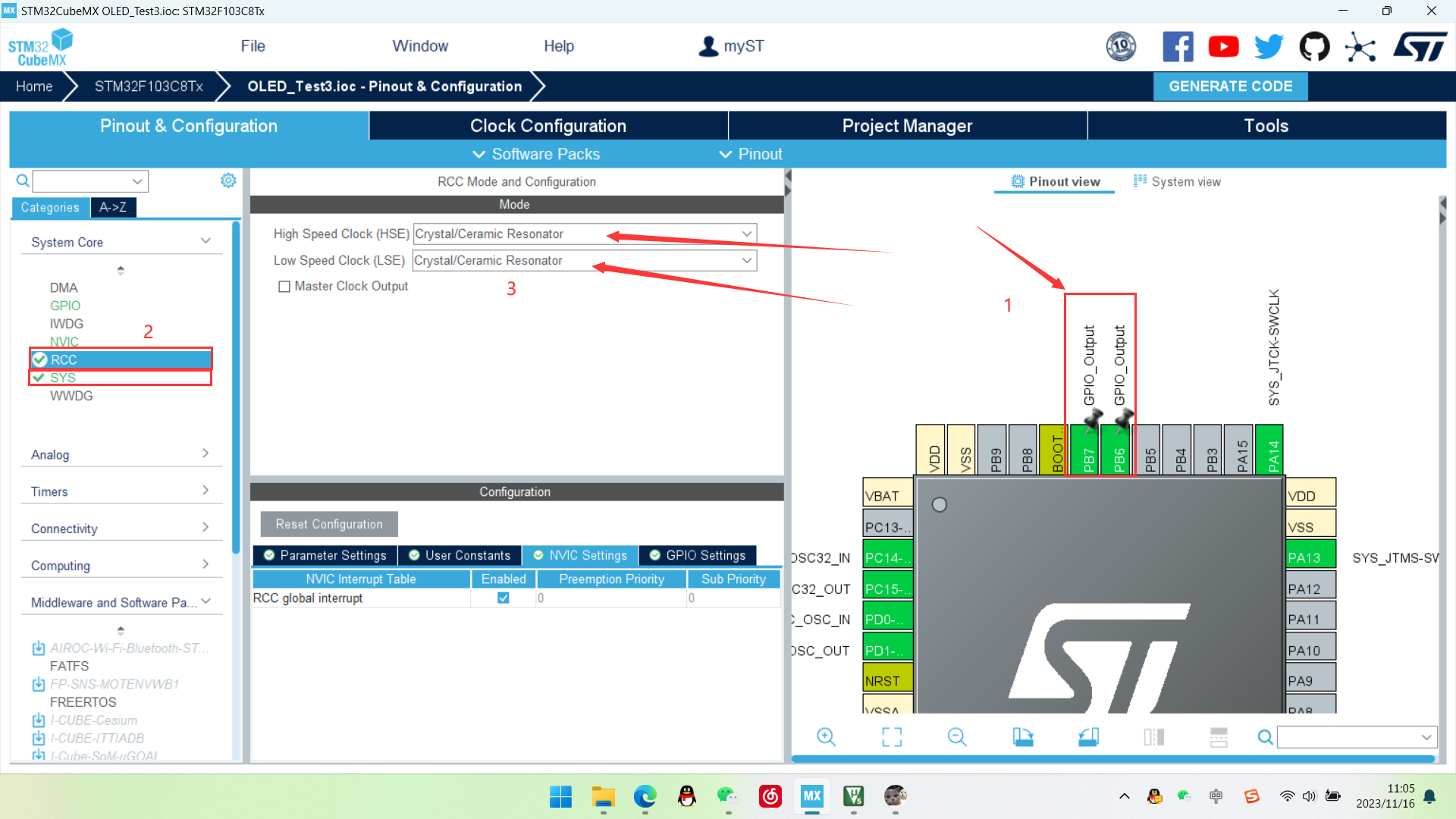Click the ST logo in header
The height and width of the screenshot is (819, 1456).
[1420, 46]
